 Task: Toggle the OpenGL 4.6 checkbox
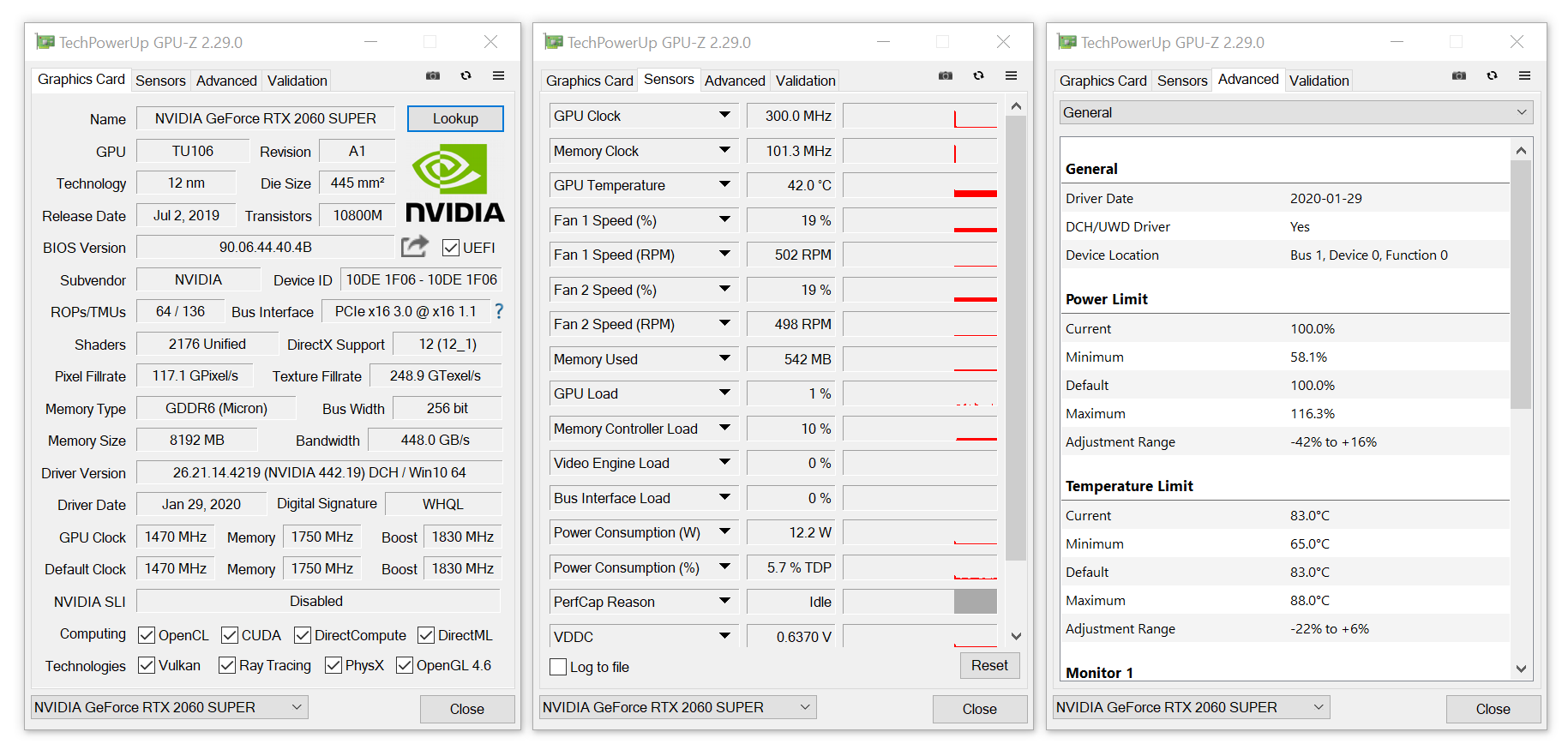click(405, 665)
